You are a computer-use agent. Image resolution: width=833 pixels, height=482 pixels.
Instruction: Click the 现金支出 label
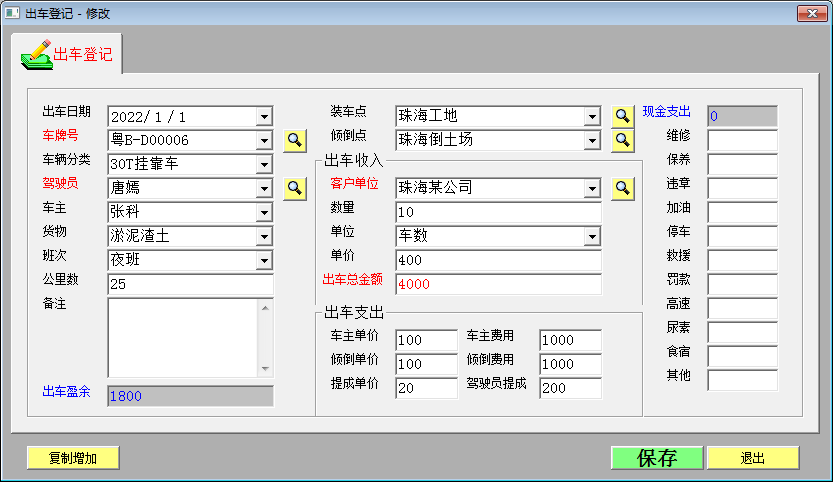point(667,112)
